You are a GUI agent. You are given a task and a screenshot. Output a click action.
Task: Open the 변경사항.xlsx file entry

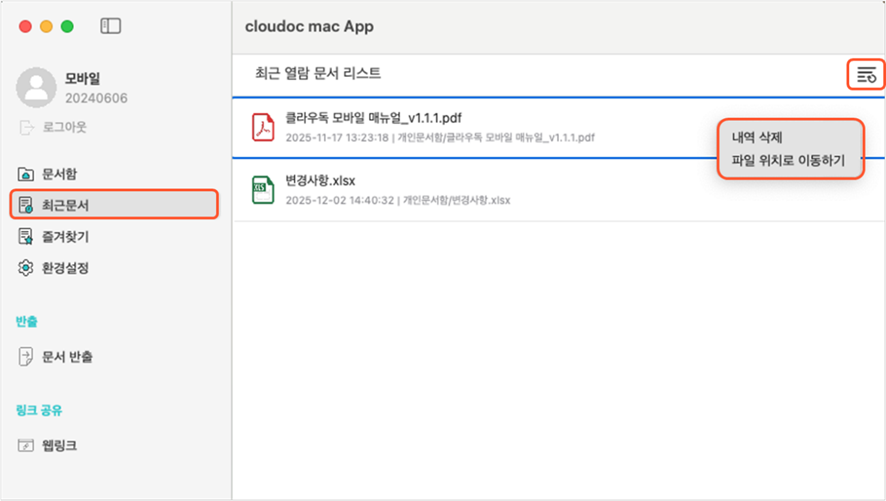[320, 180]
